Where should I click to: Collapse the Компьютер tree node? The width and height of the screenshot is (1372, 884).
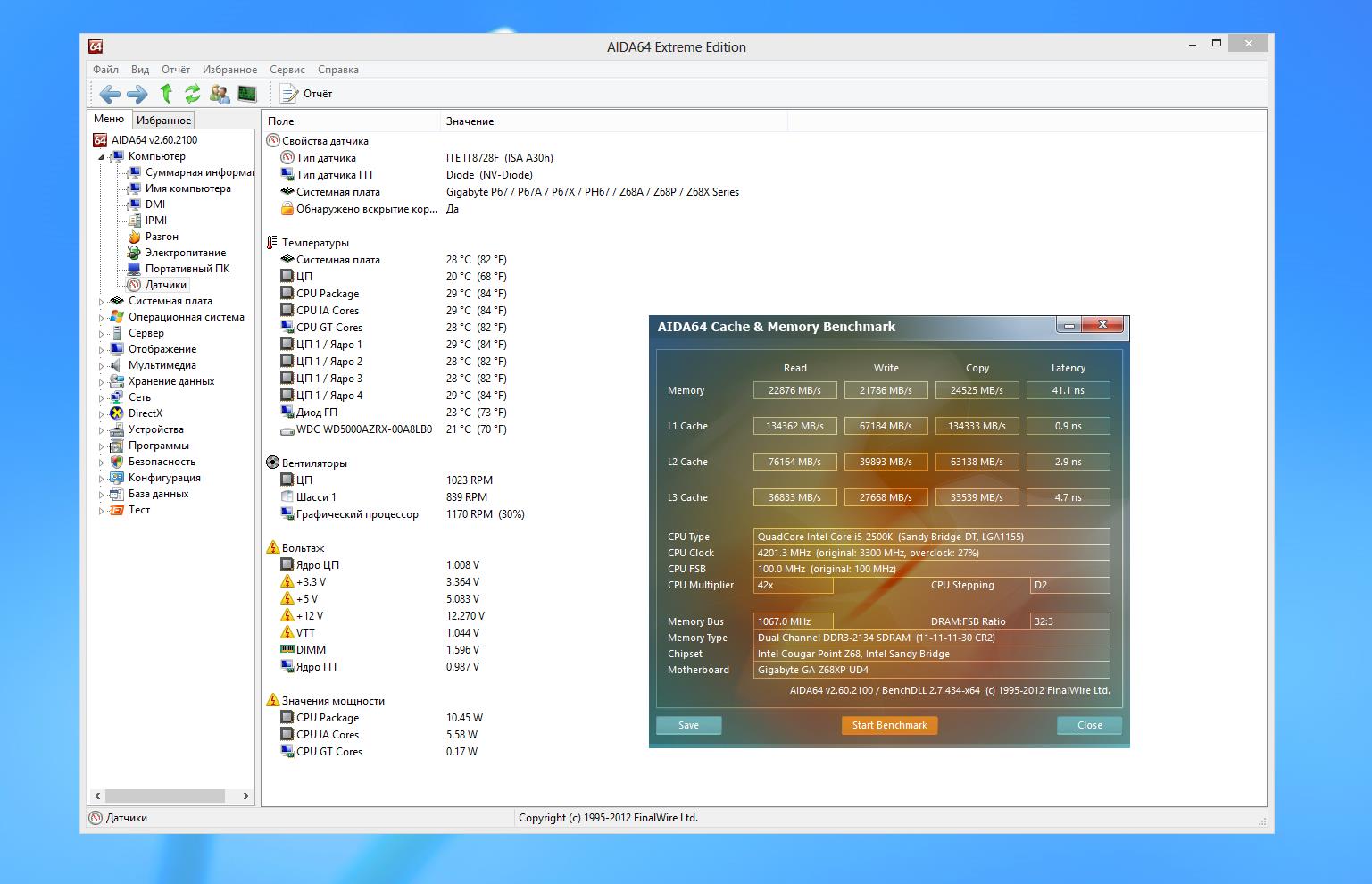[101, 157]
